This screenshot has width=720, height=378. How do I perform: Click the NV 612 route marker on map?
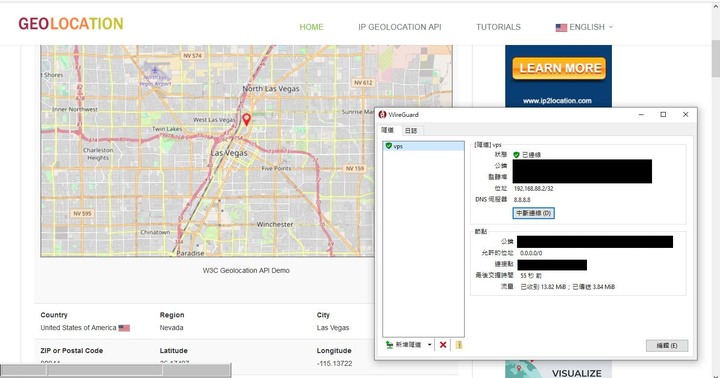(363, 83)
